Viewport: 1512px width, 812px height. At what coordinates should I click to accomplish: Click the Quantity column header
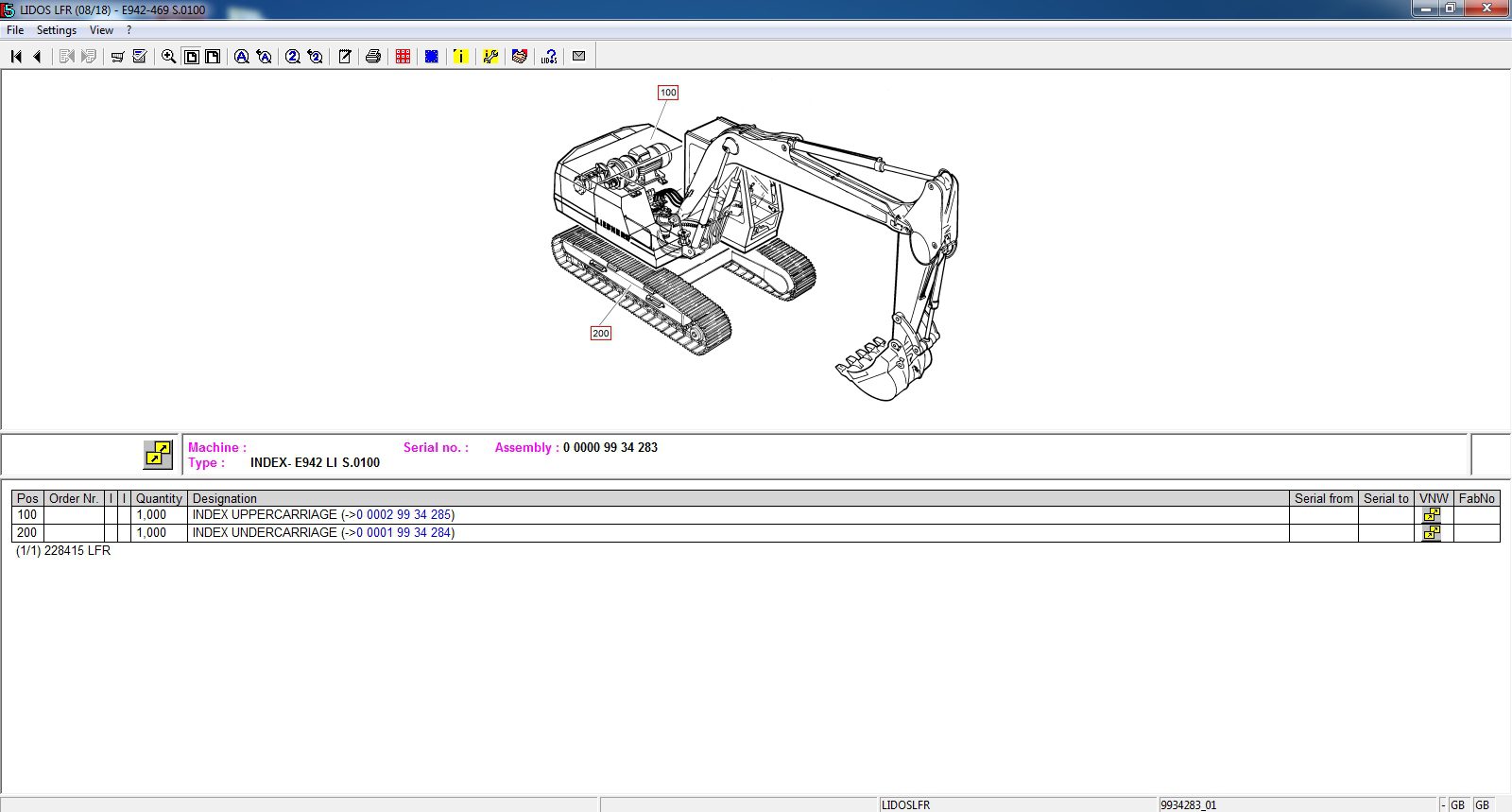point(159,498)
